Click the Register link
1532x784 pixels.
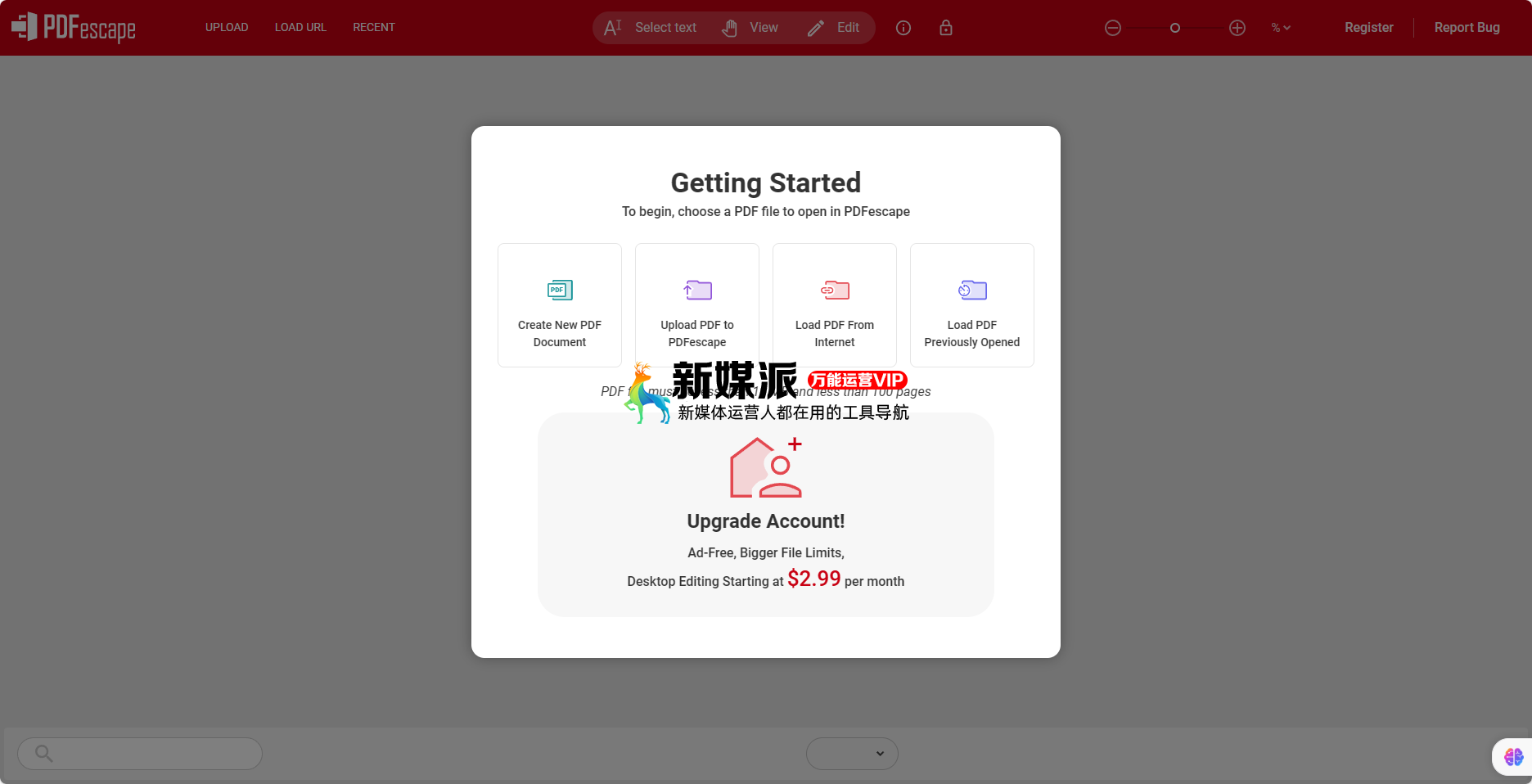(1368, 27)
